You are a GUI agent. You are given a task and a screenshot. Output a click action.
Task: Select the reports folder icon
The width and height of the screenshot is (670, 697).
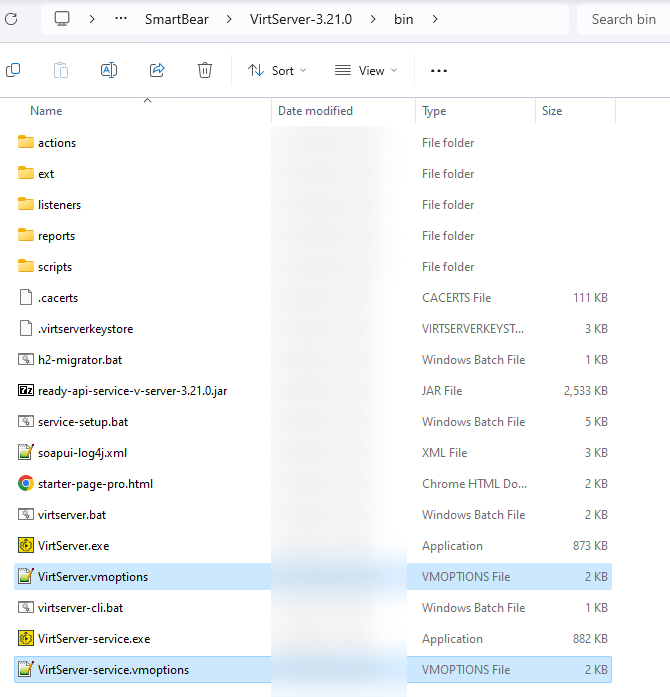pos(26,235)
